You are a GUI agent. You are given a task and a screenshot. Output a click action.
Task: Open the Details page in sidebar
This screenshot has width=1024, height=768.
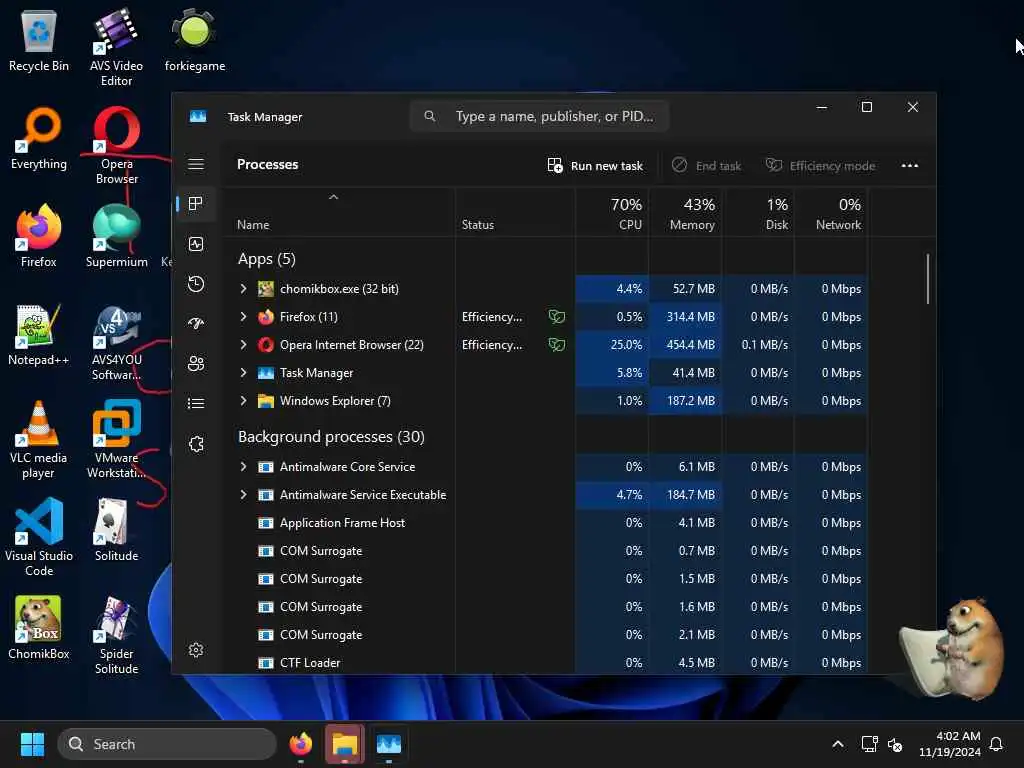coord(196,403)
